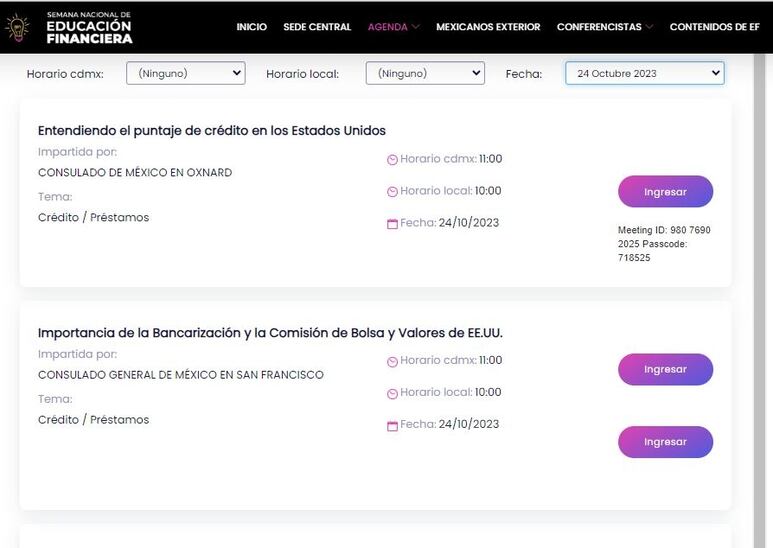Screen dimensions: 773x548
Task: Click the lightbulb logo icon
Action: pos(17,28)
